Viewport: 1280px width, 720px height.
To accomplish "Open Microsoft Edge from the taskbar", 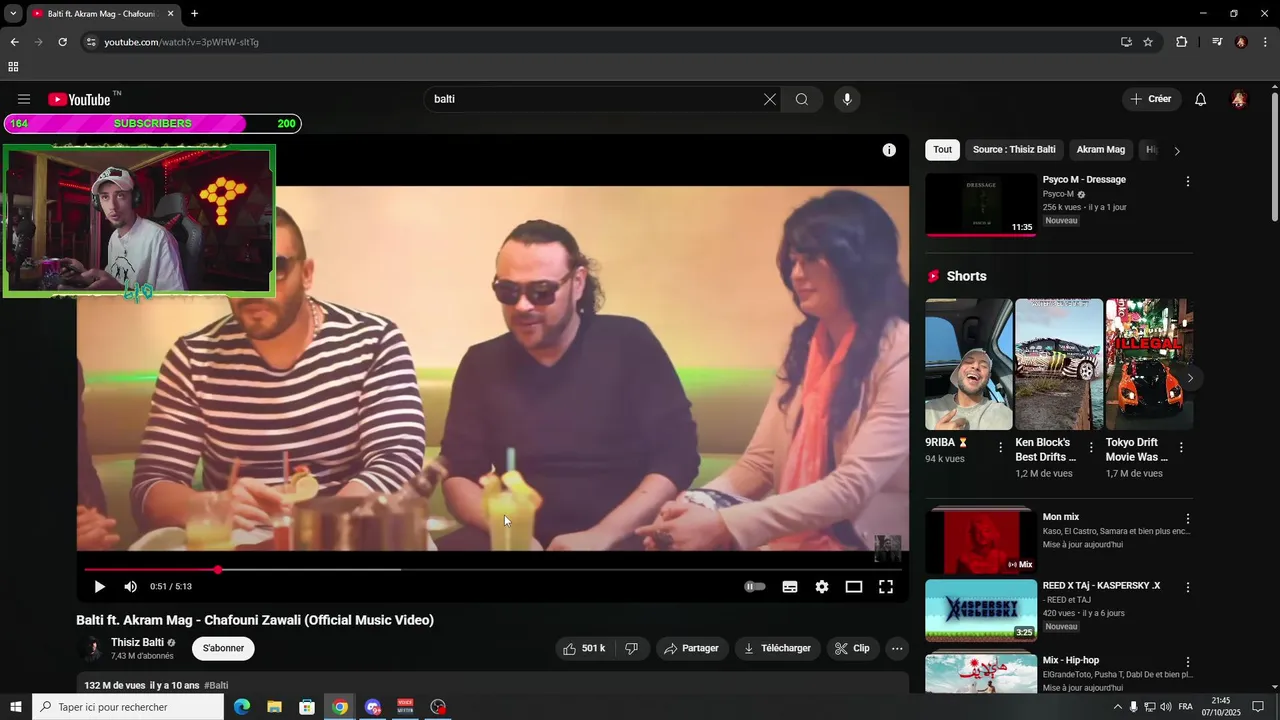I will point(242,707).
